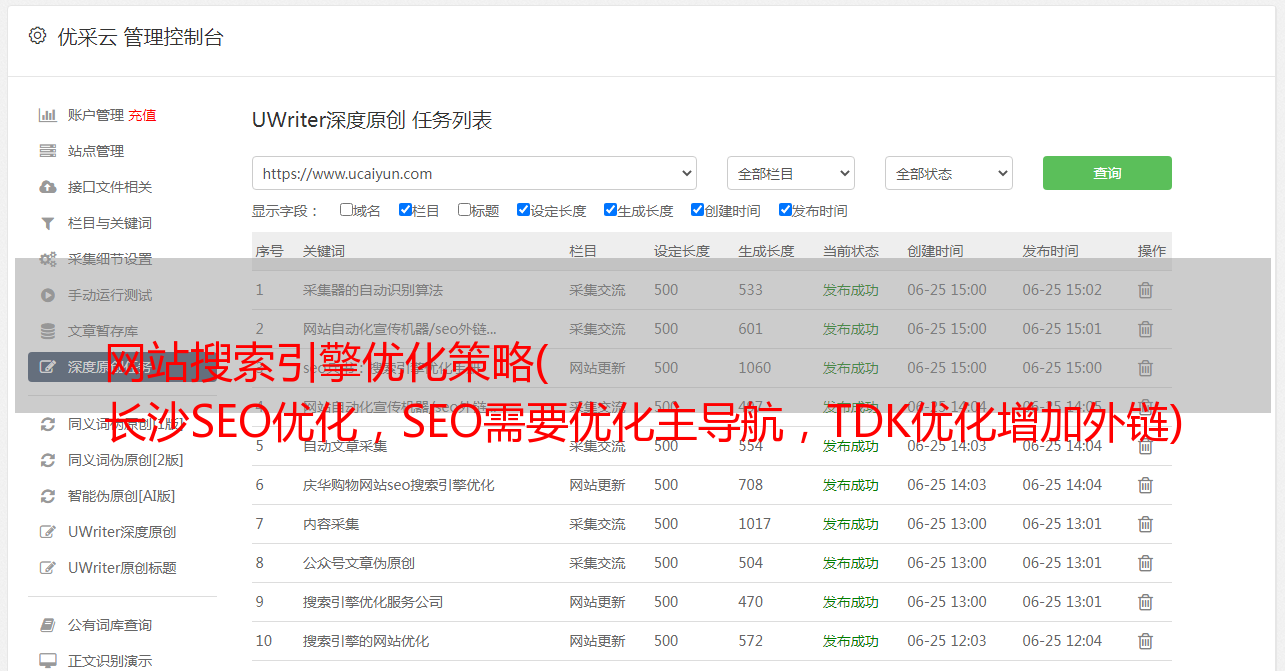Click the edit icon for UWriter深度原创
Image resolution: width=1285 pixels, height=671 pixels.
point(47,532)
